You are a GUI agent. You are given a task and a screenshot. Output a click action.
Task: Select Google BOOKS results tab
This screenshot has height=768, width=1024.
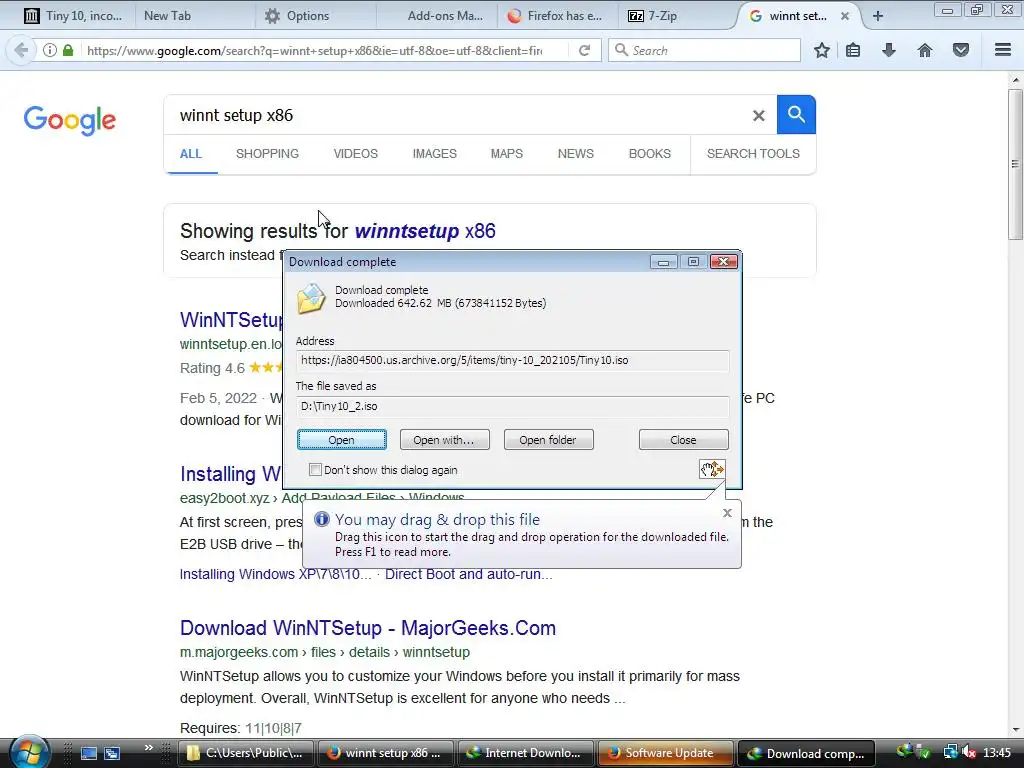(x=650, y=153)
